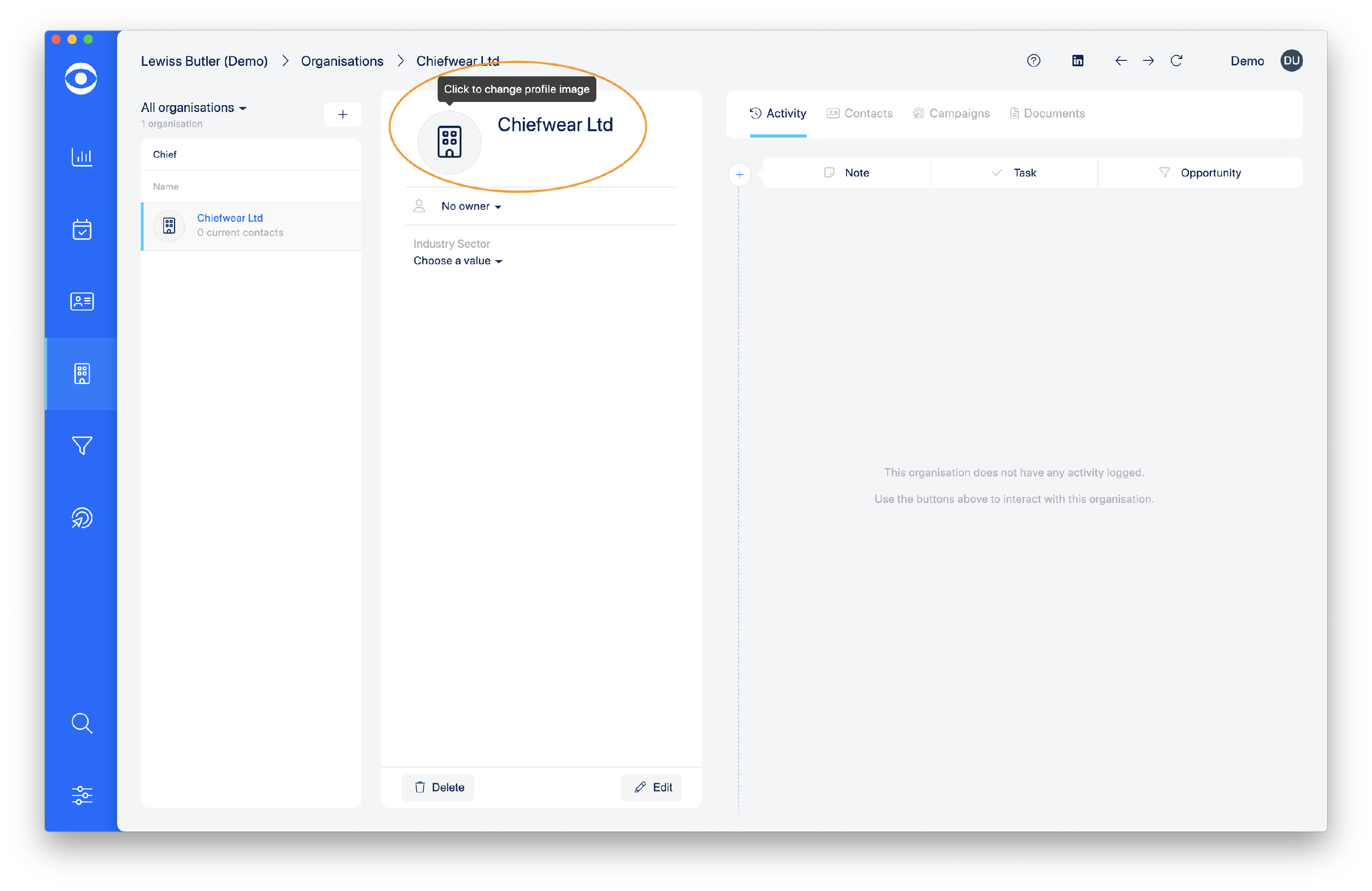Open the dashboard chart icon in sidebar
This screenshot has height=891, width=1372.
click(81, 157)
